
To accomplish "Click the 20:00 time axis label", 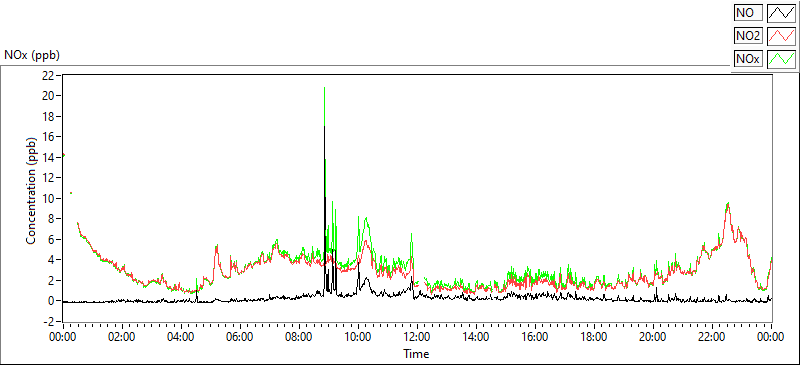I will click(x=653, y=336).
